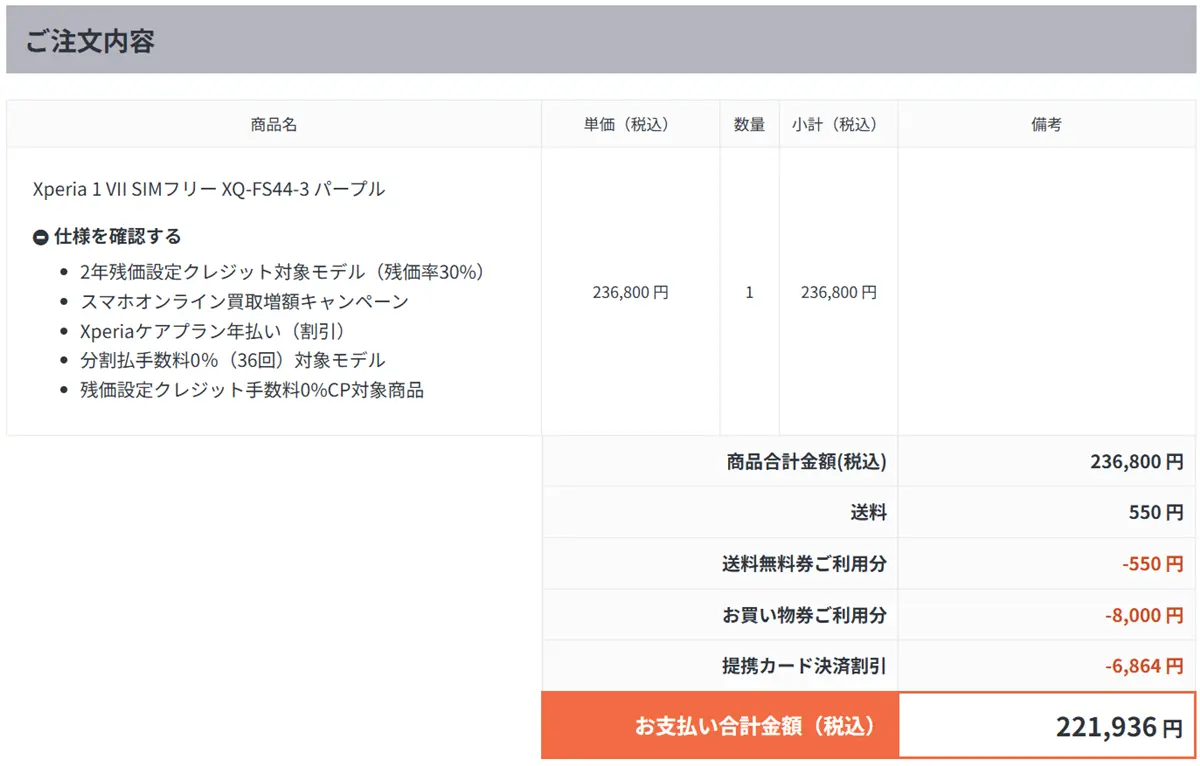Screen dimensions: 1200x766
Task: Click the subtotal 236,800 円 cell
Action: click(838, 293)
